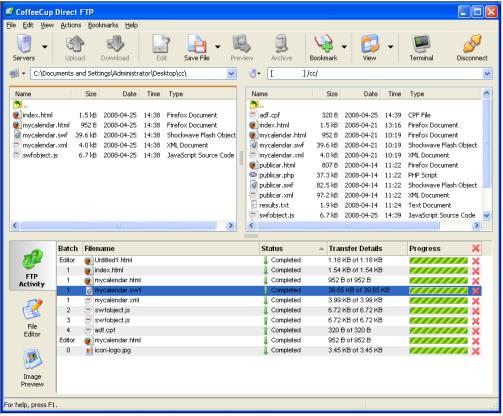Viewport: 503px width, 416px height.
Task: Expand the remote server selector arrow
Action: point(259,74)
